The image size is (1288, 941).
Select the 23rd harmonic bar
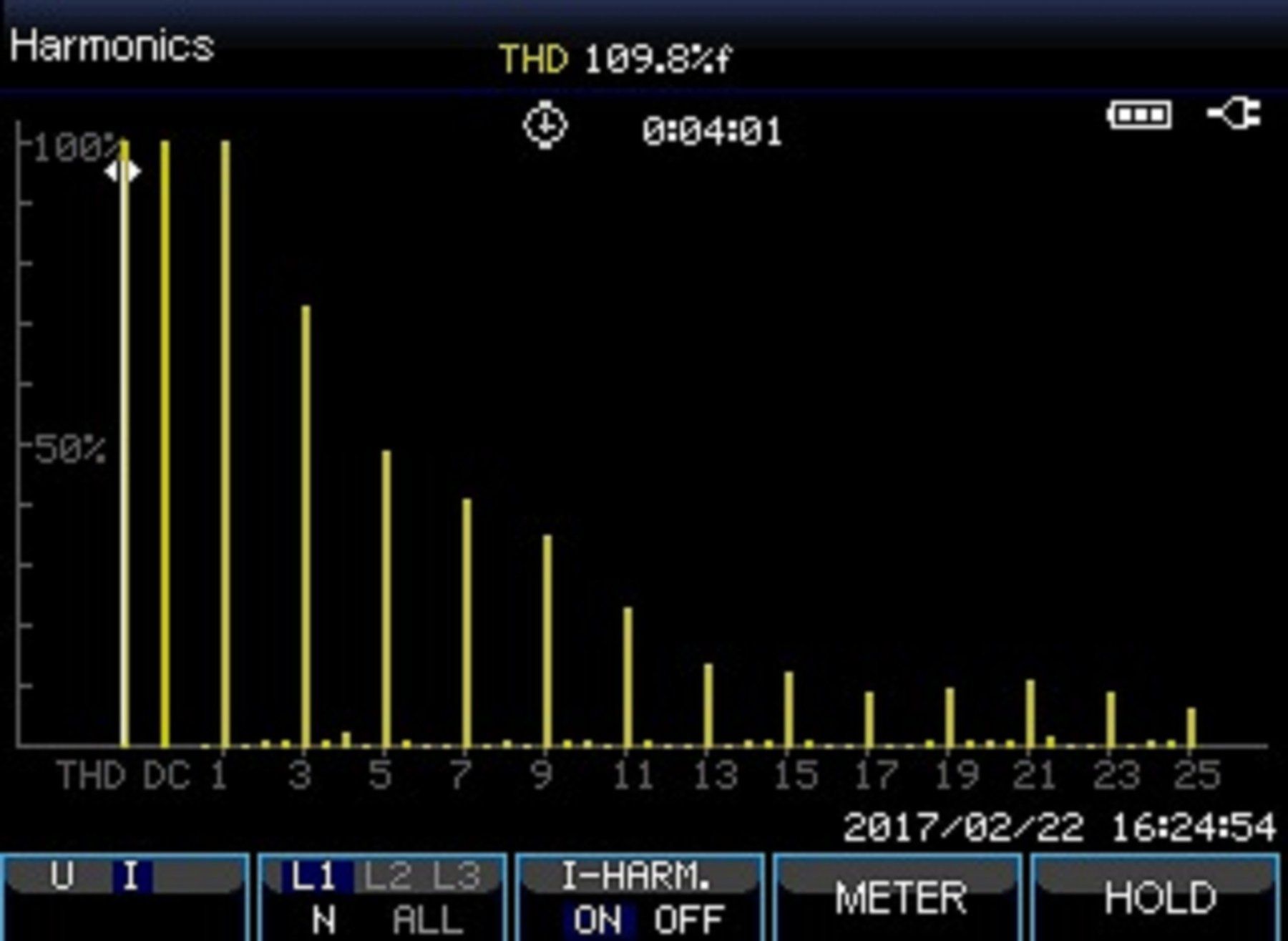click(x=1111, y=719)
